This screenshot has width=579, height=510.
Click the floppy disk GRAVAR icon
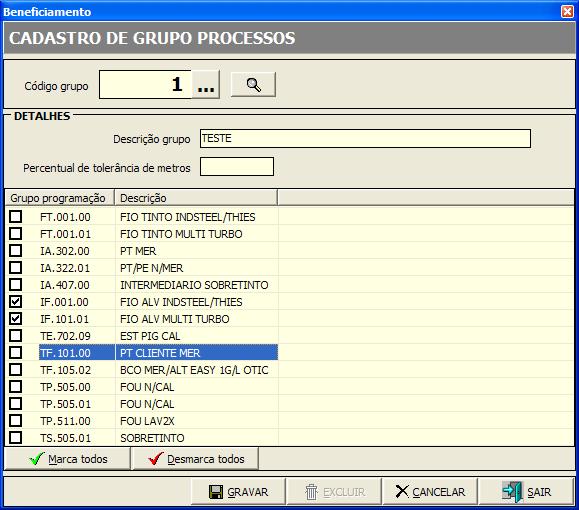216,492
